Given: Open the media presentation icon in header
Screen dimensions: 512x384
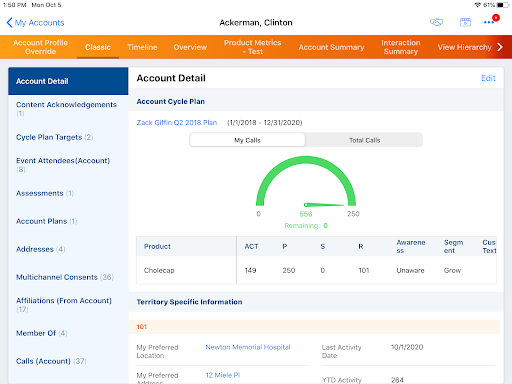Looking at the screenshot, I should [465, 22].
